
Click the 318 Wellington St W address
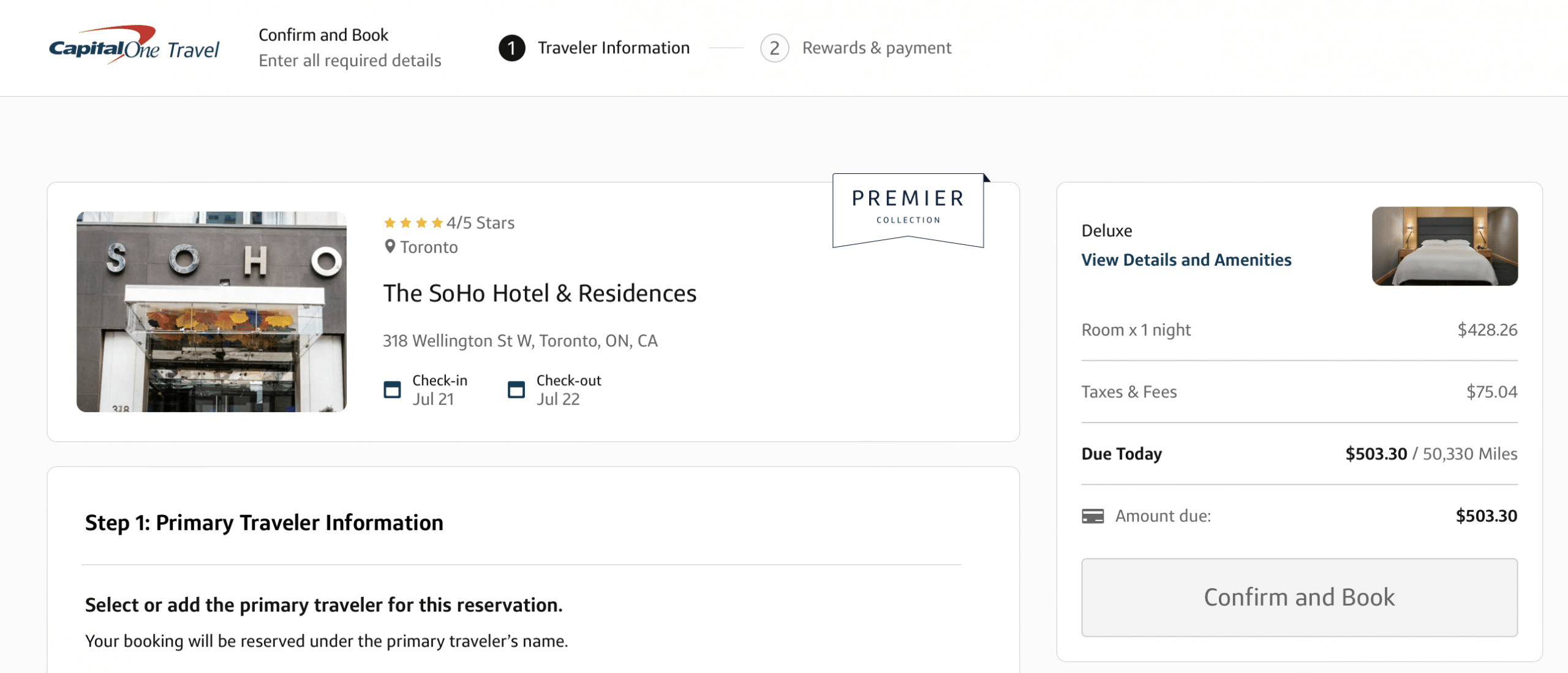(520, 340)
